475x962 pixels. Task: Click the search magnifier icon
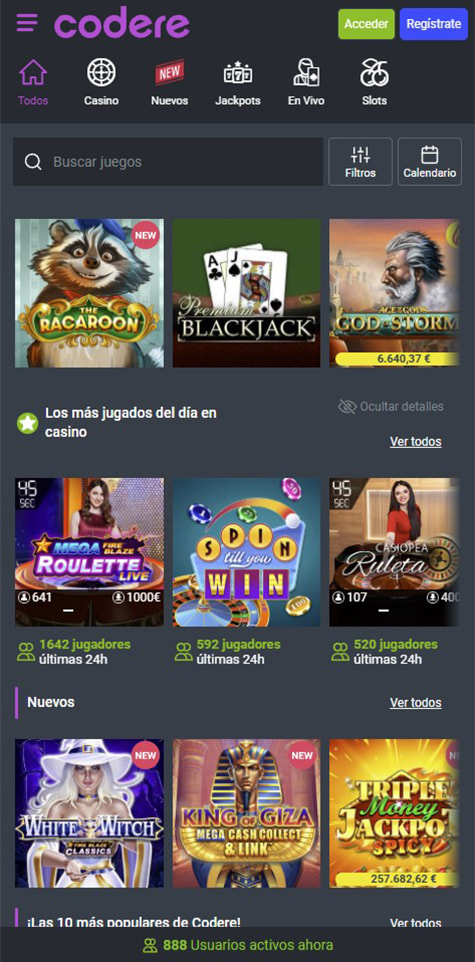[x=33, y=162]
